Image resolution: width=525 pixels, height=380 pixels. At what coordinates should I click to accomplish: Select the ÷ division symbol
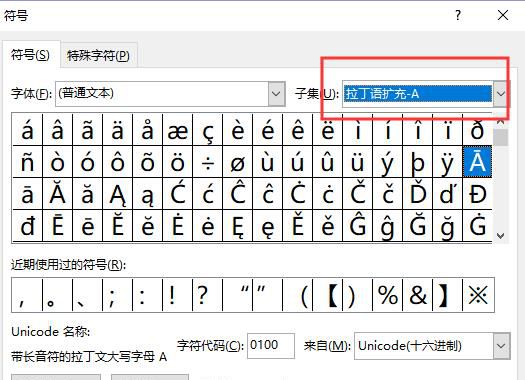point(208,162)
